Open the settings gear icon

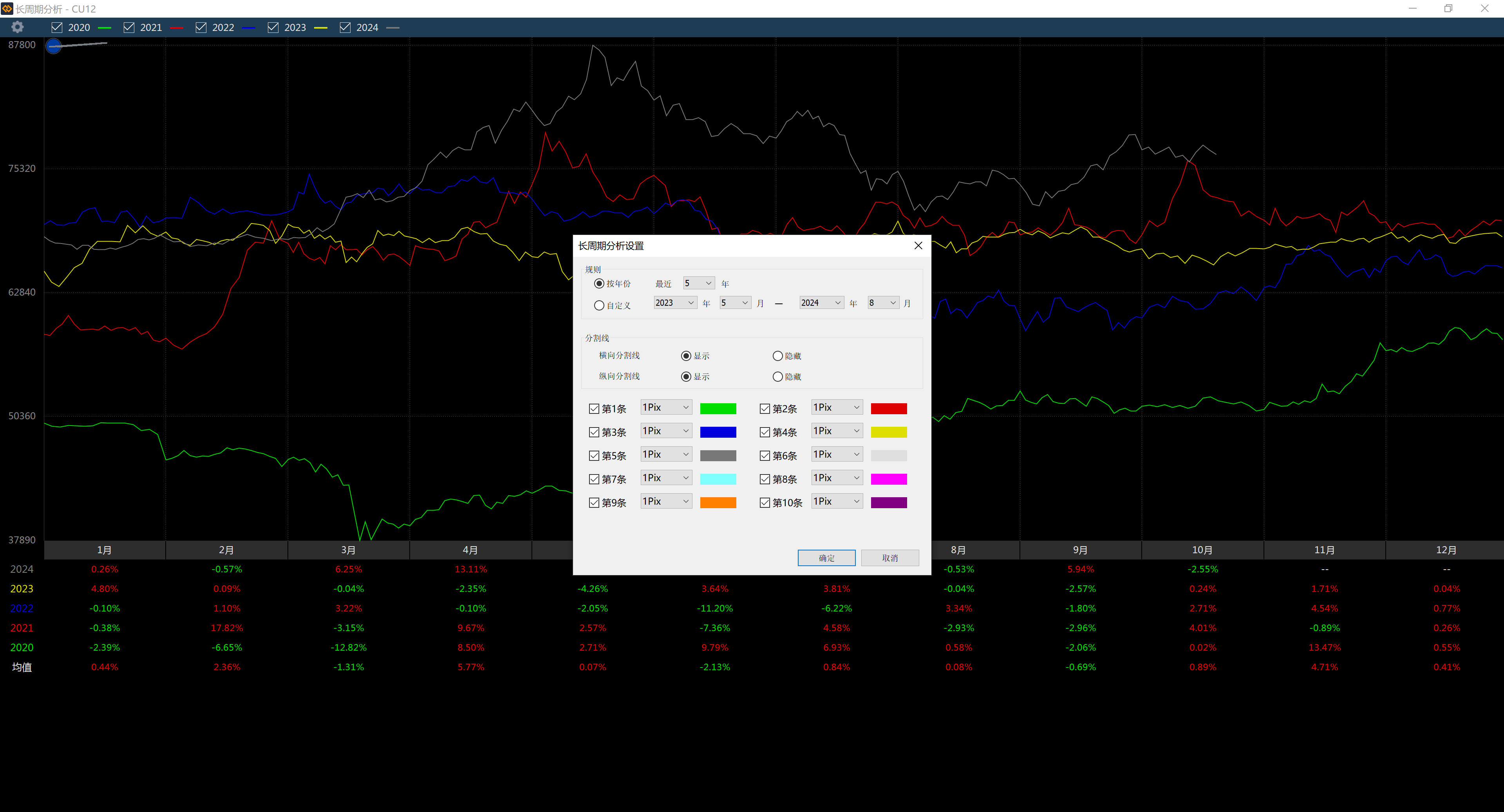click(x=18, y=27)
